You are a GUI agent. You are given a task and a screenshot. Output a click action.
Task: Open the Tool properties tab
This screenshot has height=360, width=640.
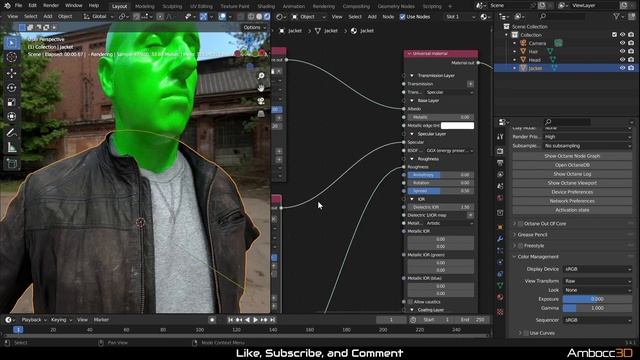point(500,137)
